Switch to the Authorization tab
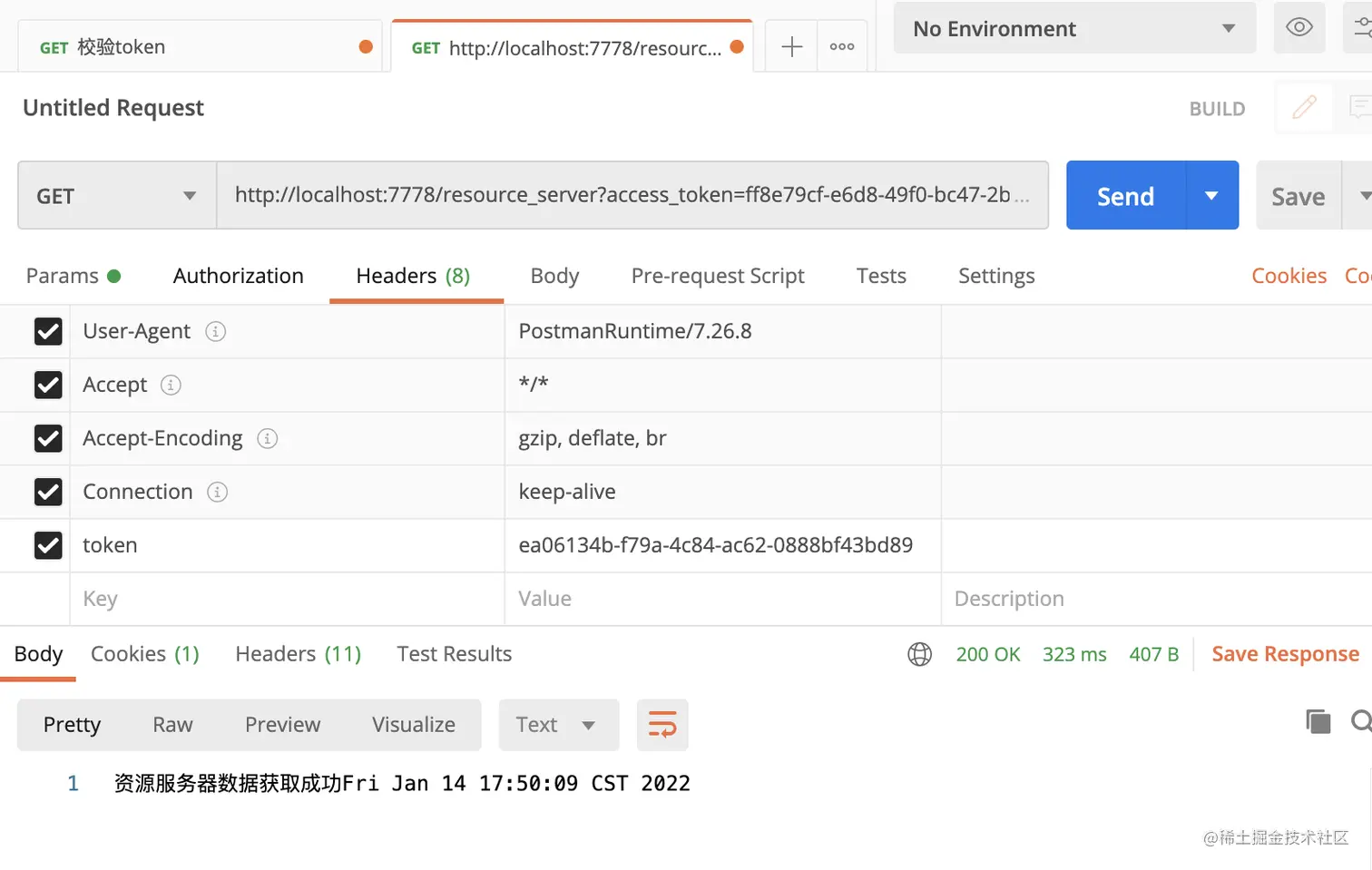 (x=238, y=276)
